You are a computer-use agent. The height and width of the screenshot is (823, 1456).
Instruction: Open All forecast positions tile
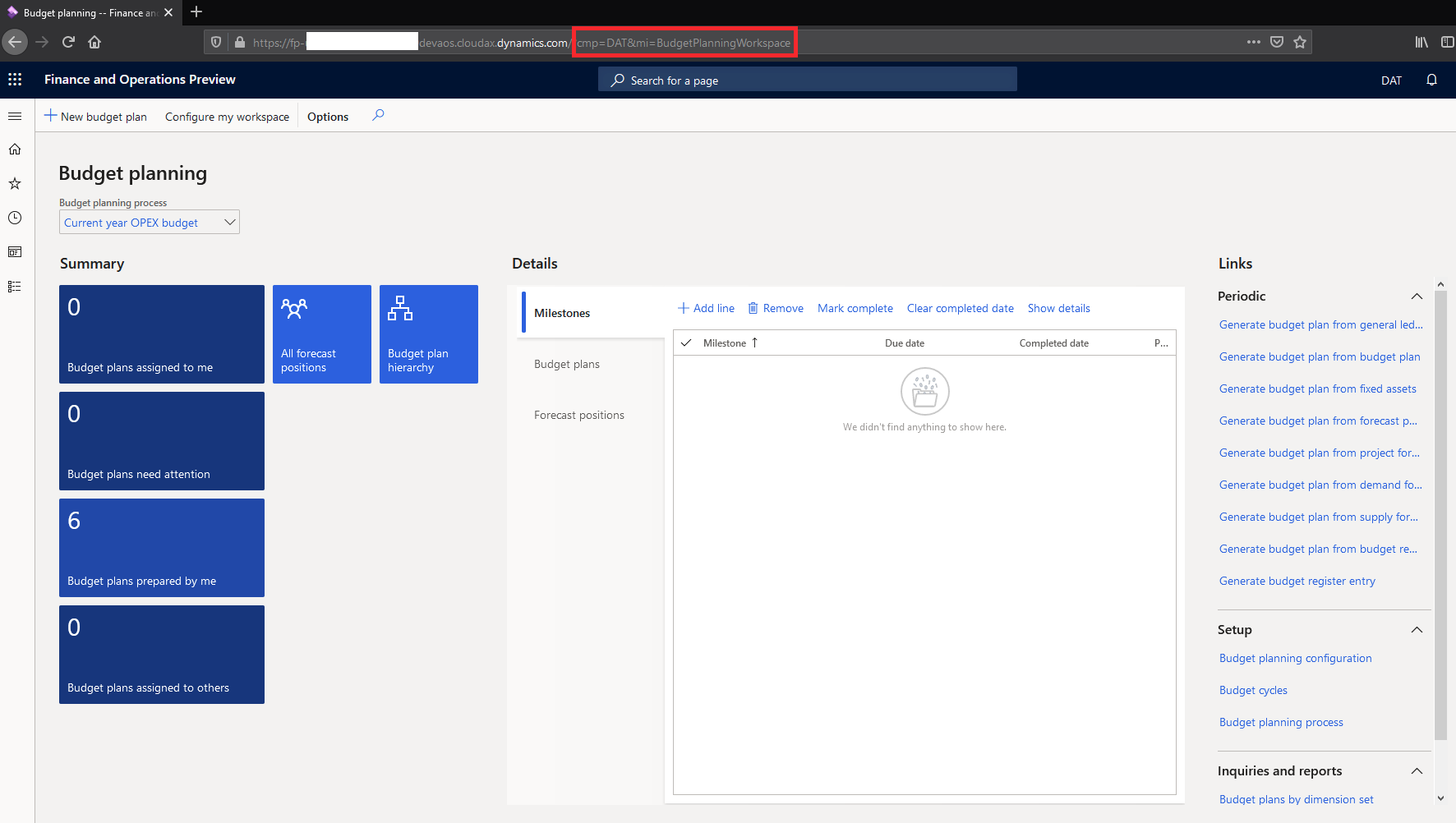click(x=322, y=334)
